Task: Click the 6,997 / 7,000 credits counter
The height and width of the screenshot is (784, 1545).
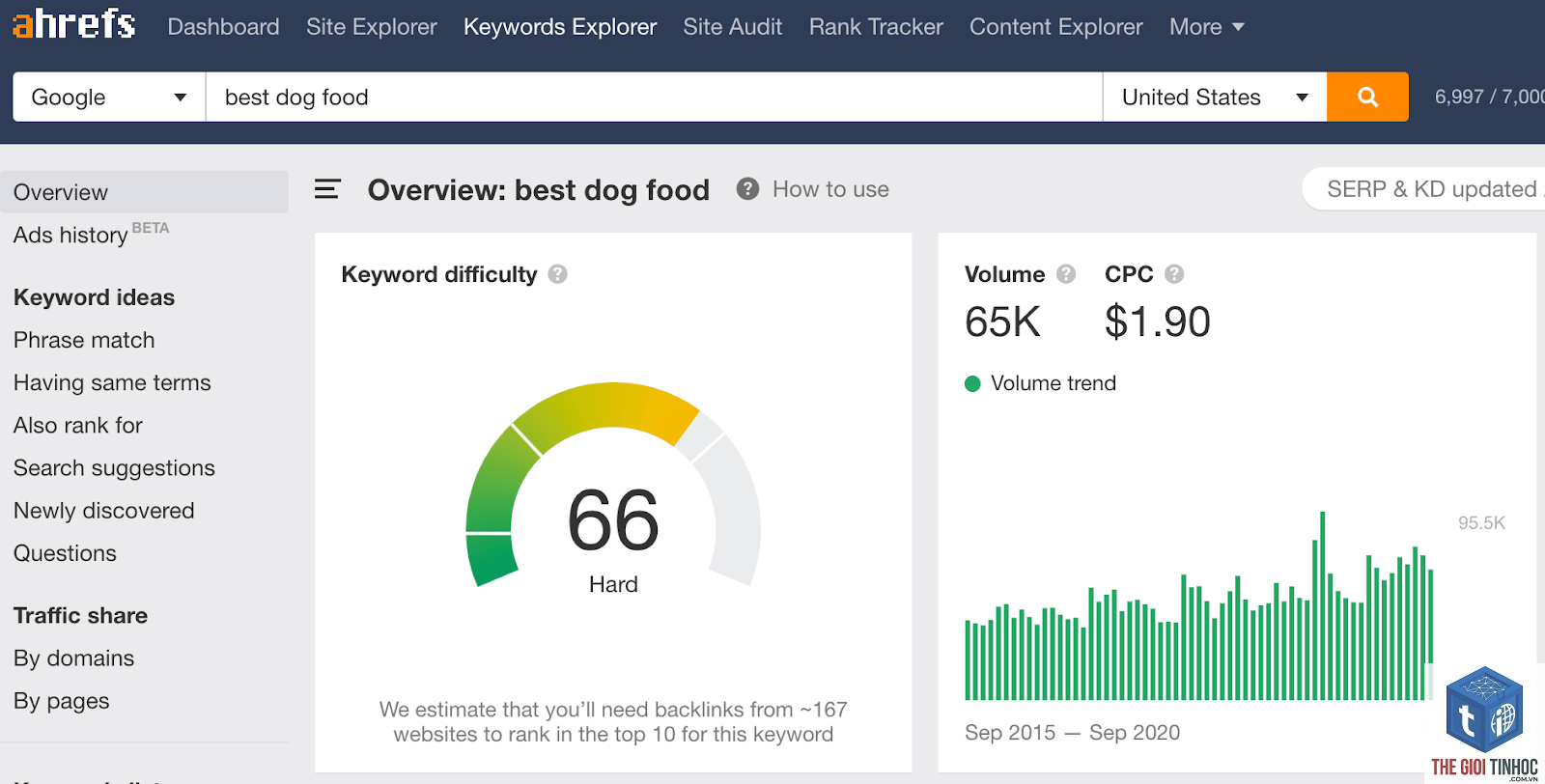Action: [1490, 97]
